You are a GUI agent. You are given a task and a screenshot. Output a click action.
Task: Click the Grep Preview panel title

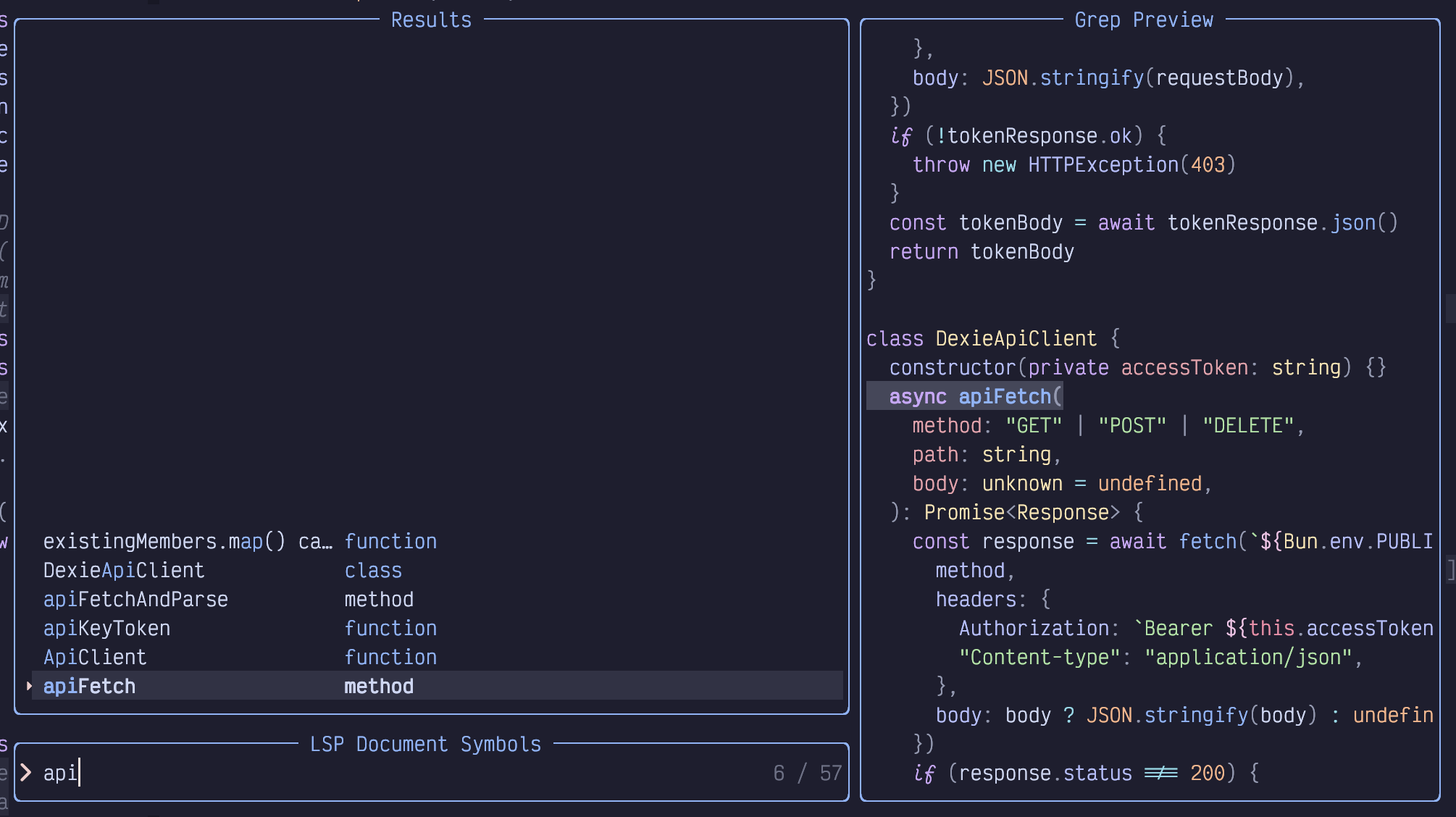coord(1144,20)
